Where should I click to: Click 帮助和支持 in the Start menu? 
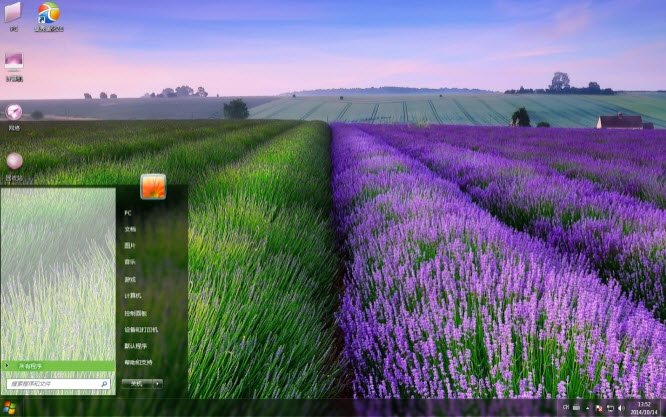(138, 362)
